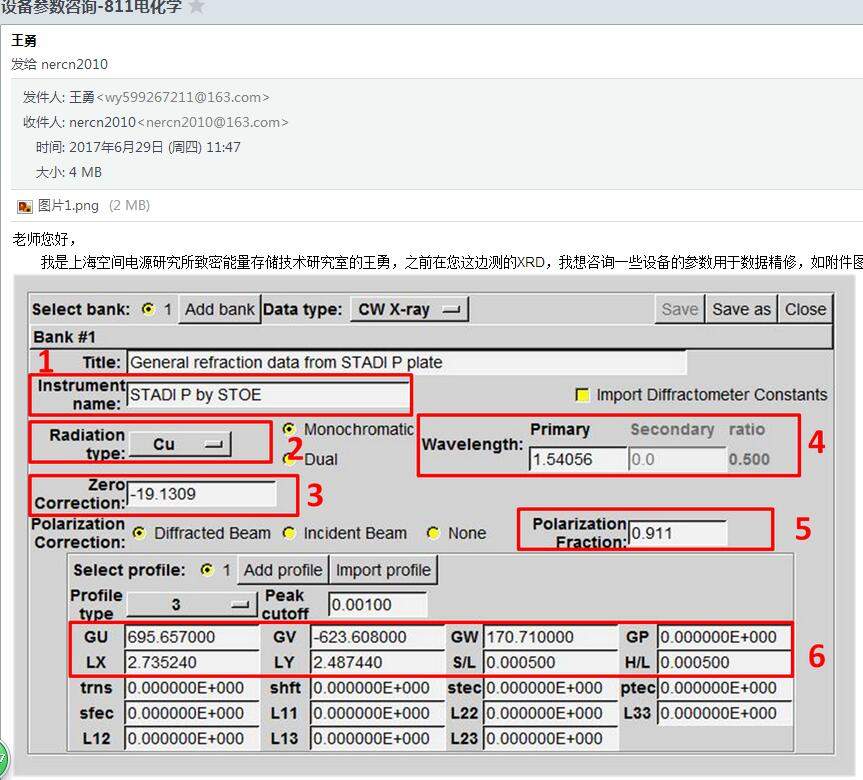This screenshot has height=780, width=863.
Task: Edit the trns value field
Action: [x=192, y=688]
